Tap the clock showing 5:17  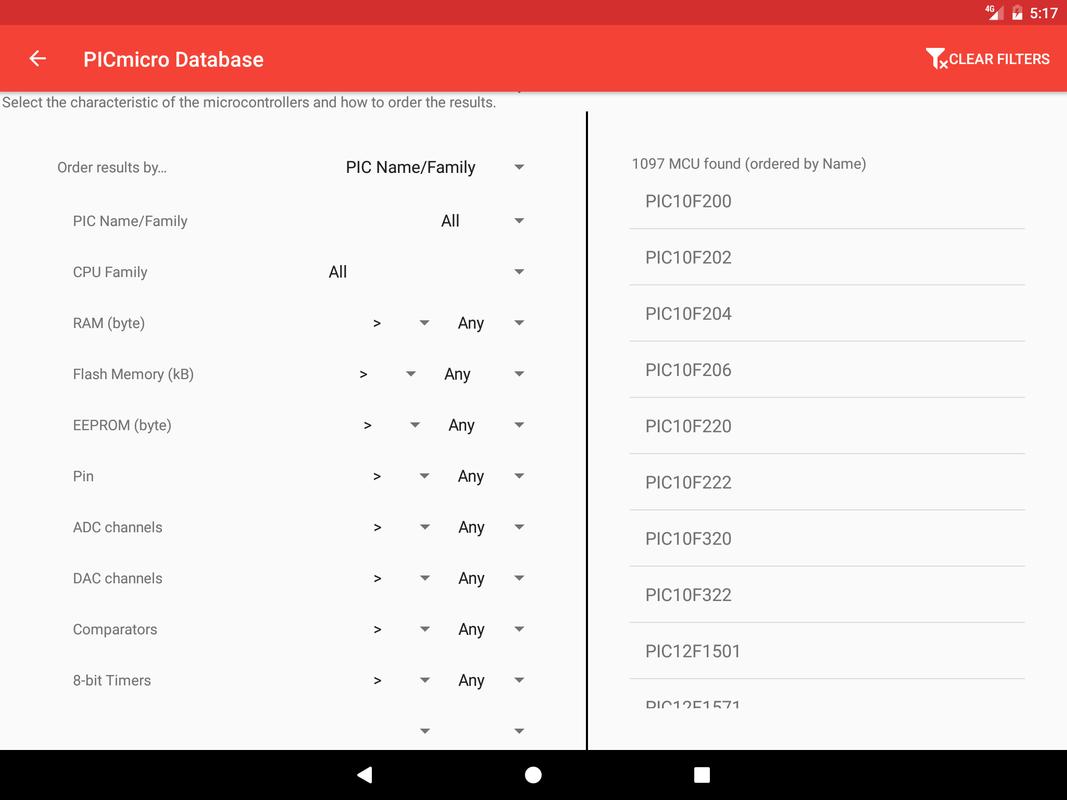pos(1043,13)
